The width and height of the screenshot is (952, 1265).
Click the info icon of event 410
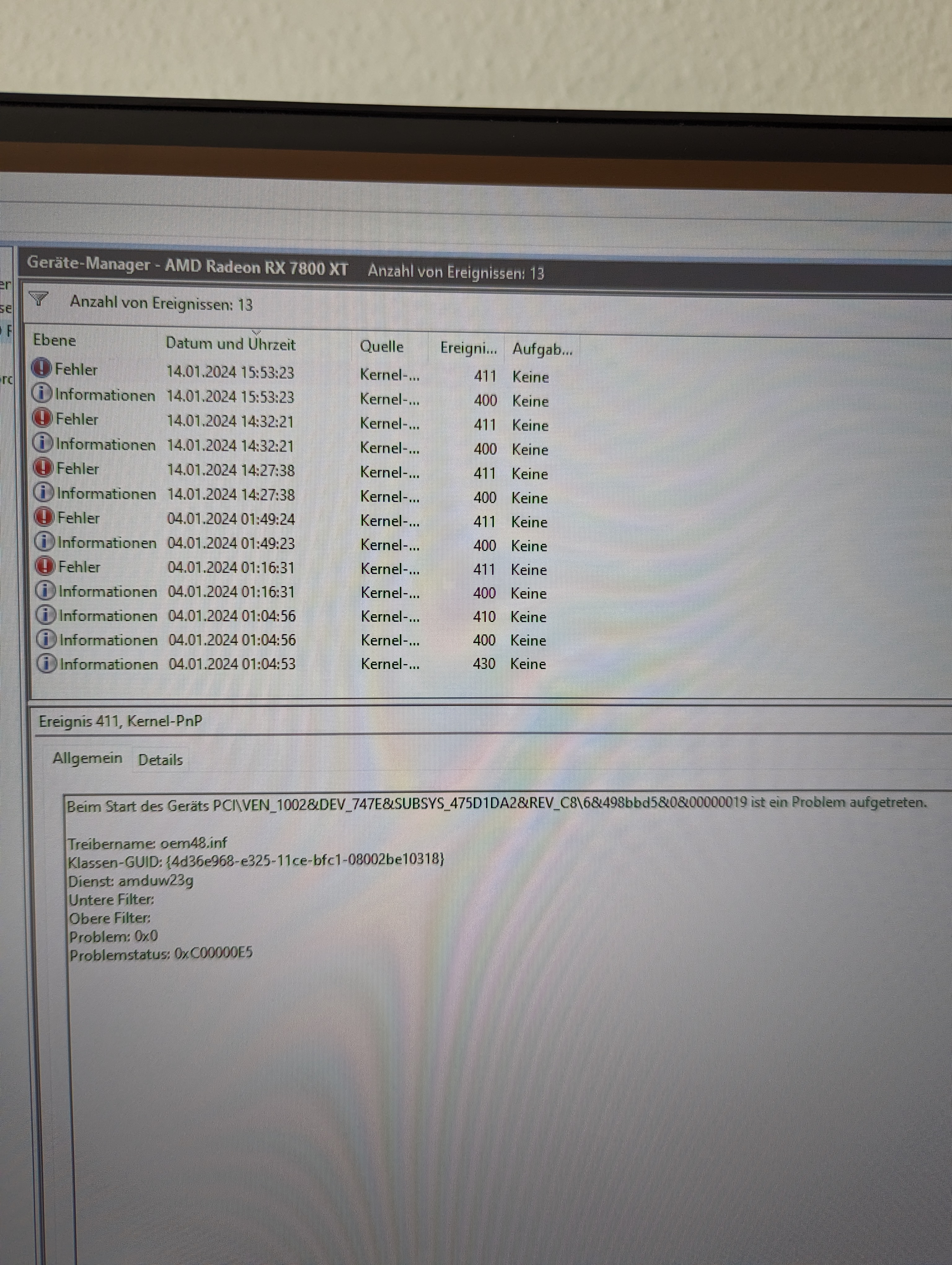(x=46, y=615)
